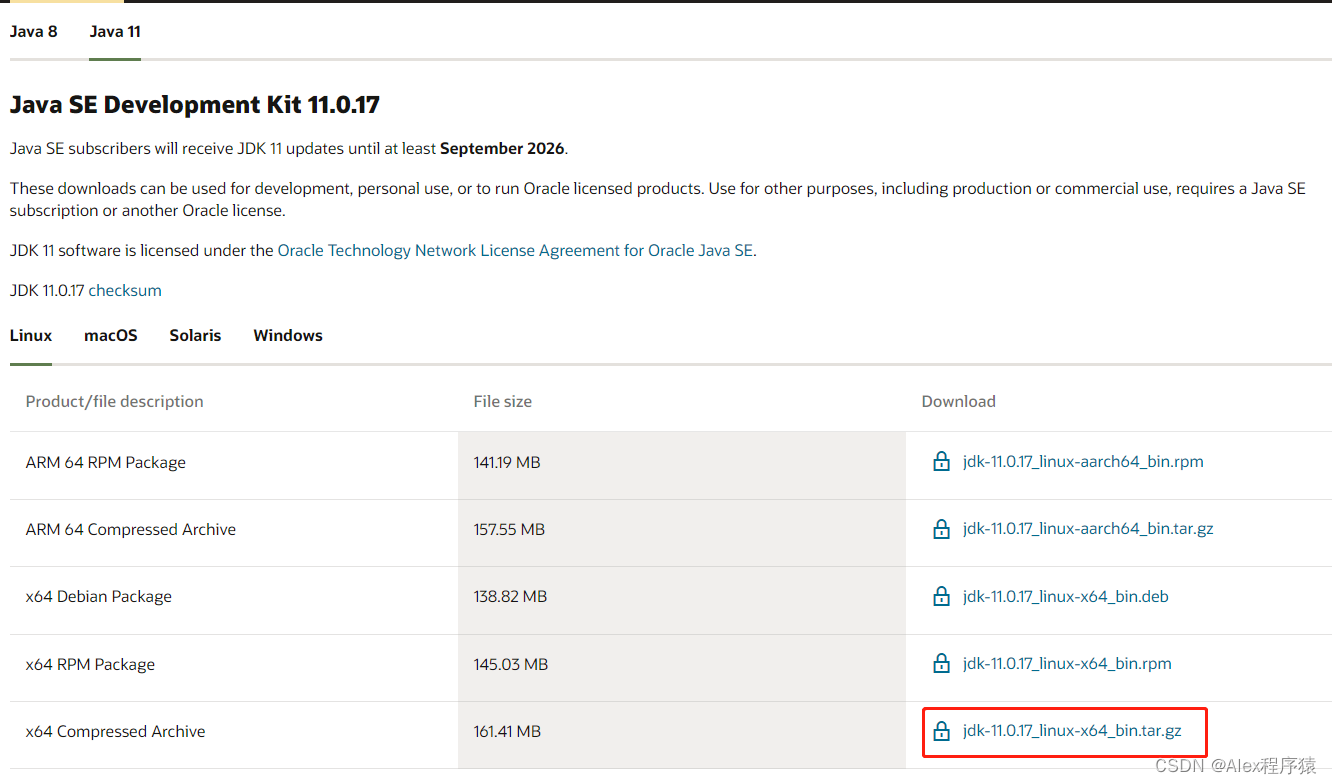Click lock icon beside jdk-11.0.17_linux-aarch64_bin.rpm

(x=941, y=462)
